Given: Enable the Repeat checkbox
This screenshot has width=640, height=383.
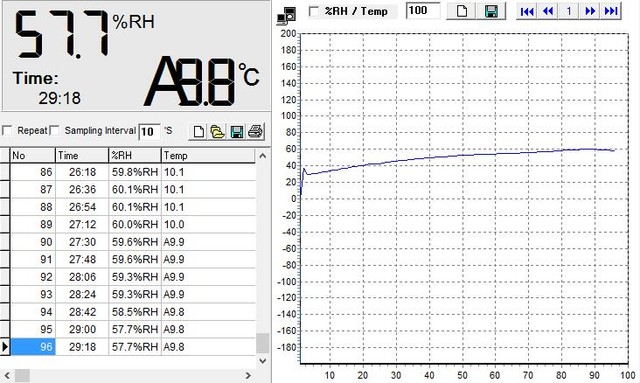Looking at the screenshot, I should coord(7,131).
